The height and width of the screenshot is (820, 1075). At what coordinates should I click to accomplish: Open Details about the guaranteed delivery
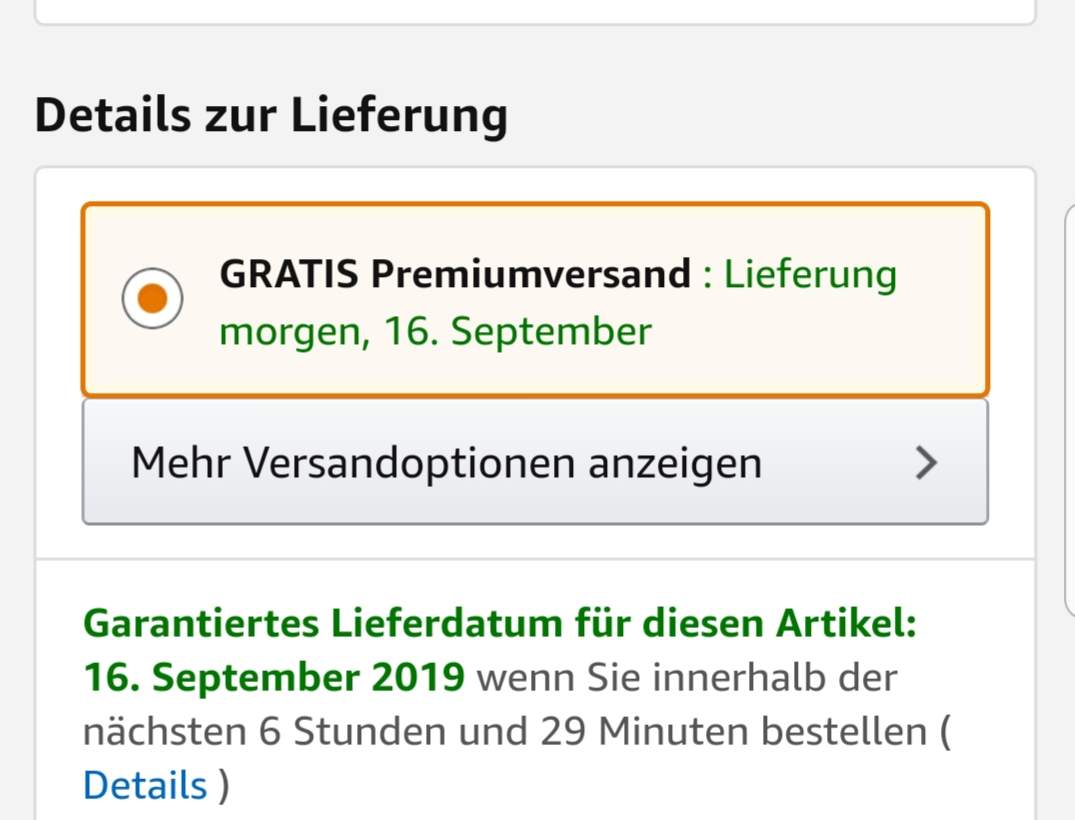pyautogui.click(x=144, y=785)
